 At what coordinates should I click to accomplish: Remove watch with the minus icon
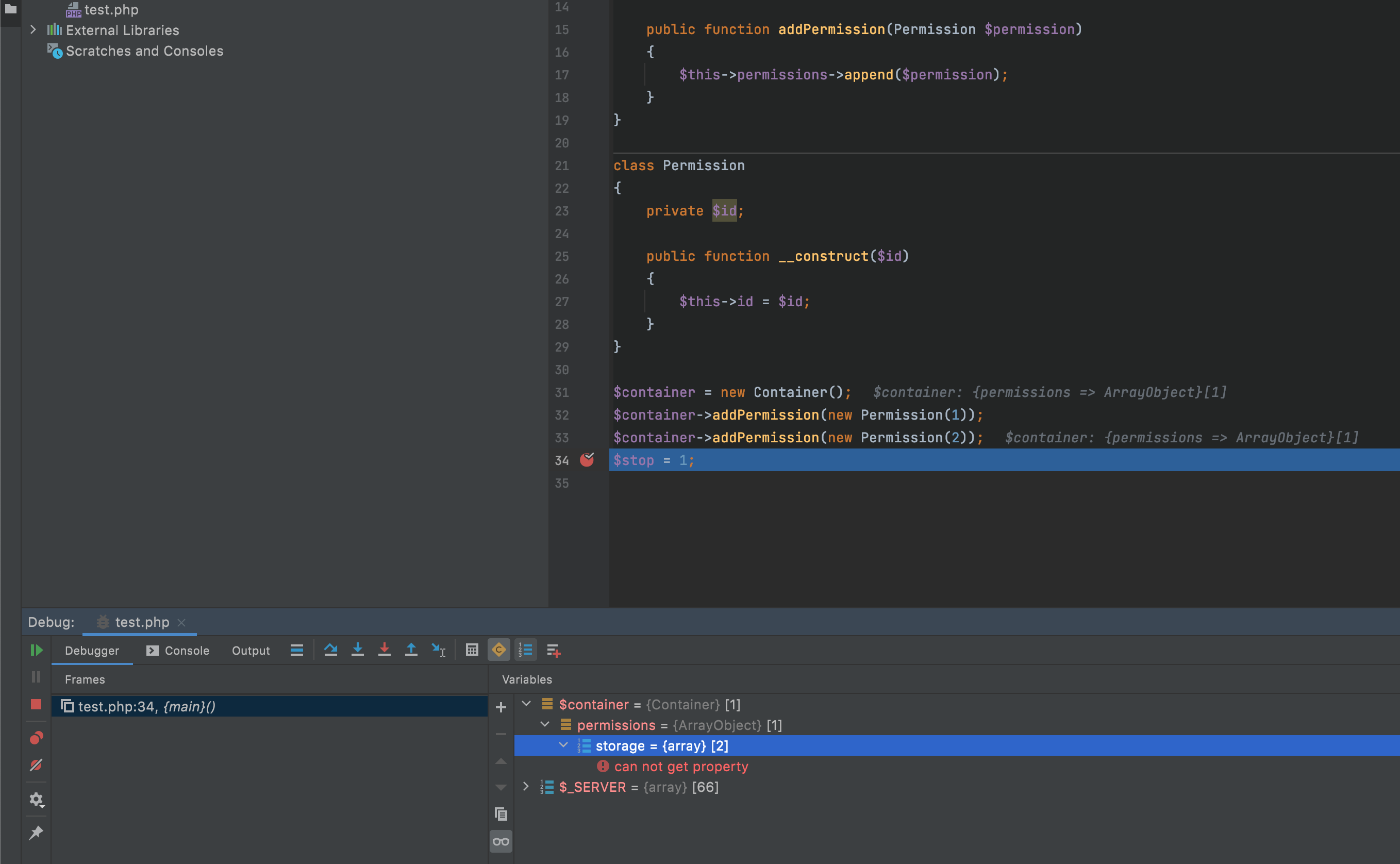pos(501,734)
